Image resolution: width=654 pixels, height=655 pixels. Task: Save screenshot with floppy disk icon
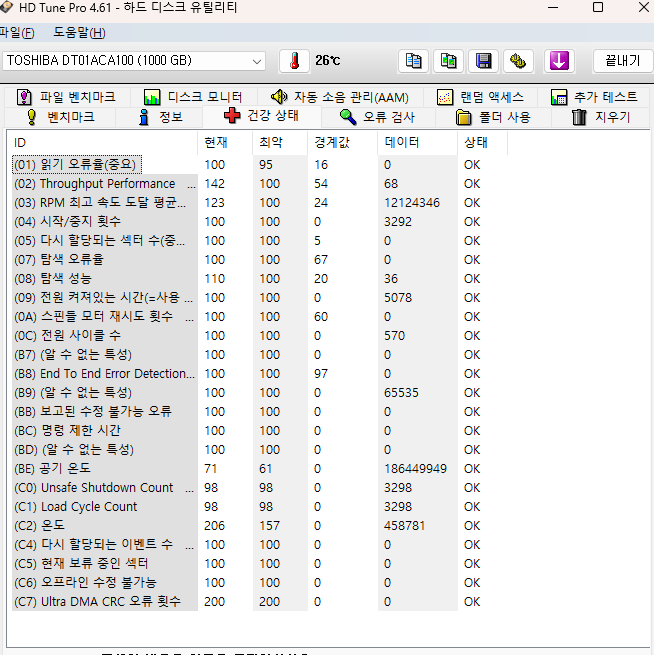483,61
